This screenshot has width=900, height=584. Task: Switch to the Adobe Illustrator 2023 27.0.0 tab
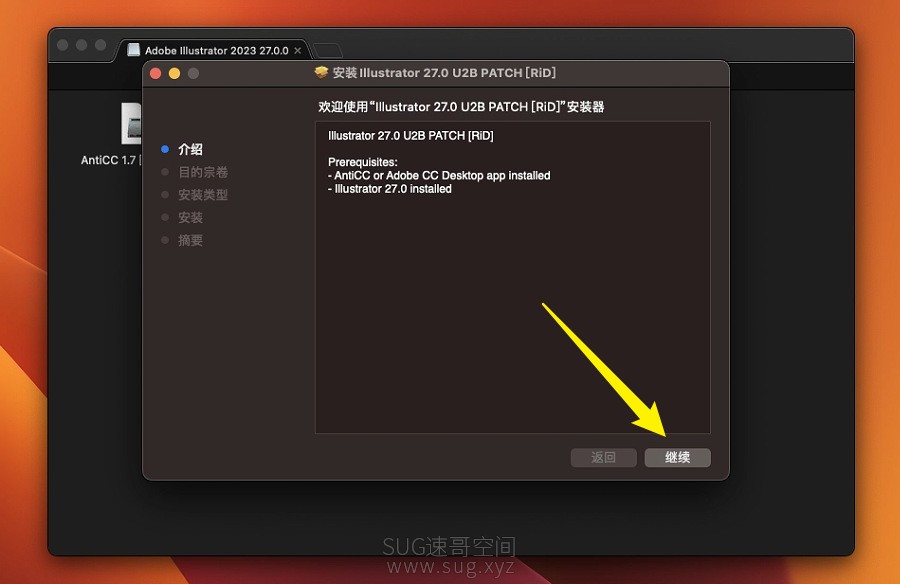pos(216,51)
